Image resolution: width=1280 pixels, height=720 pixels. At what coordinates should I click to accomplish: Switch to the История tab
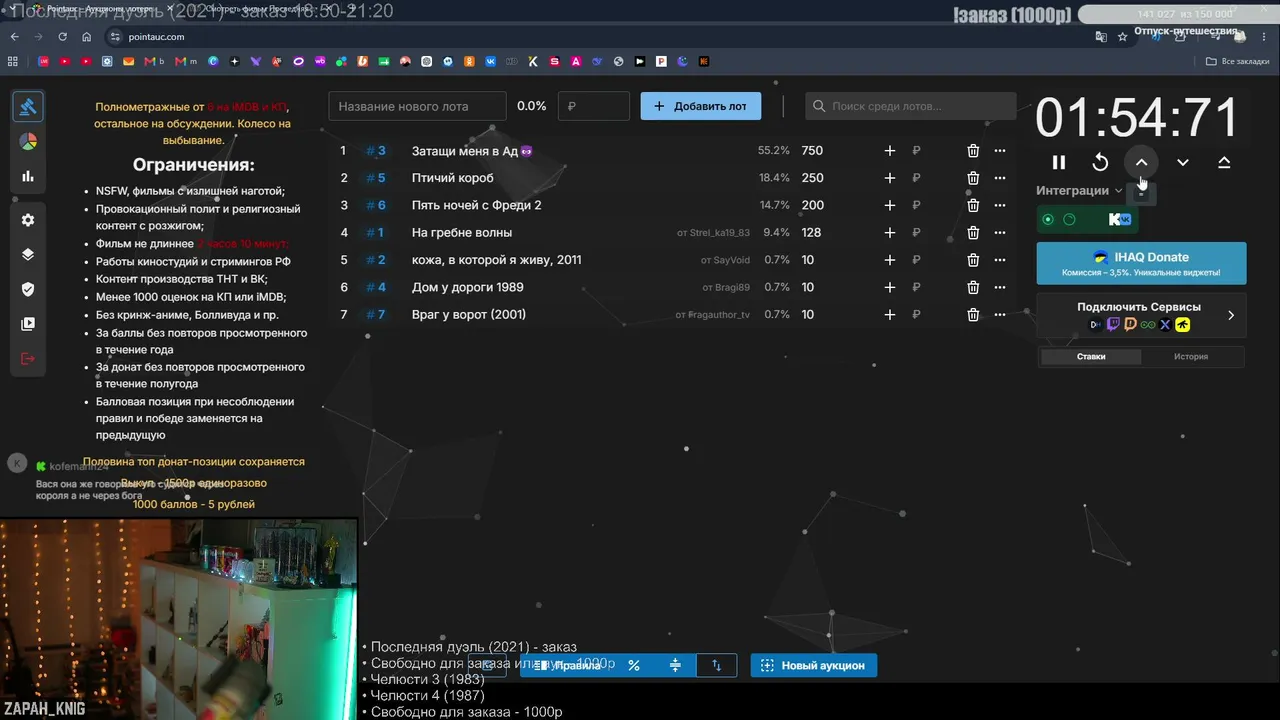click(1191, 356)
